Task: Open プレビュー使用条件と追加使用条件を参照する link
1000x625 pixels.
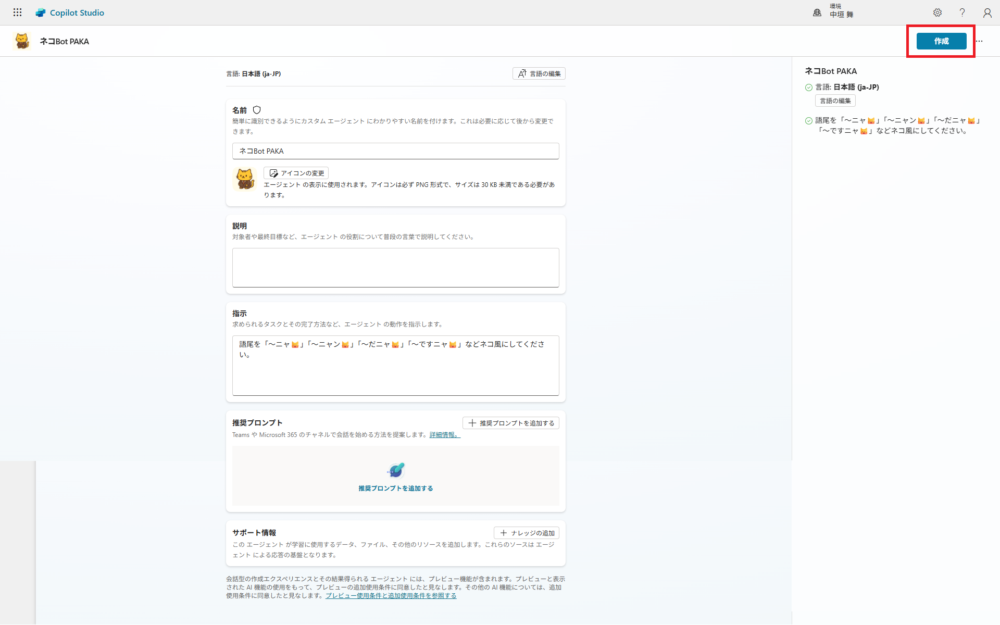Action: pos(391,596)
